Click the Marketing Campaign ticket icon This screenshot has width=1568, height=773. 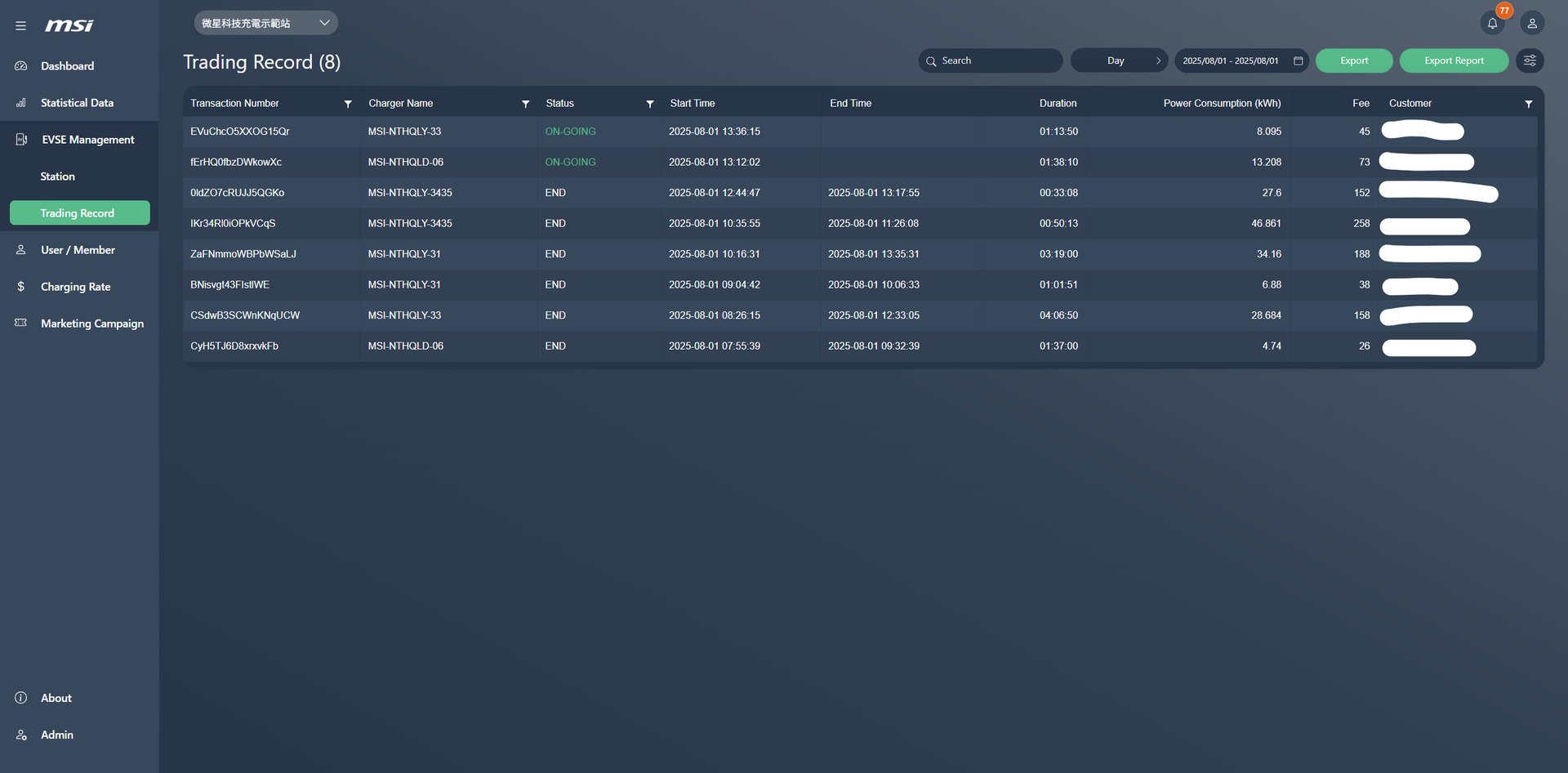pyautogui.click(x=21, y=323)
